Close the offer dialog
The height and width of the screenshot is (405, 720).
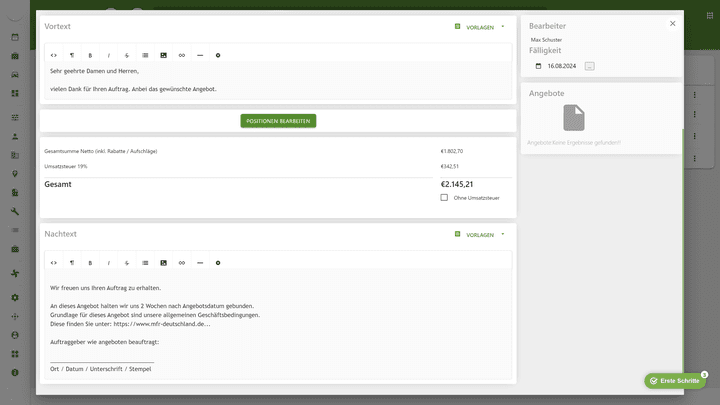click(673, 23)
